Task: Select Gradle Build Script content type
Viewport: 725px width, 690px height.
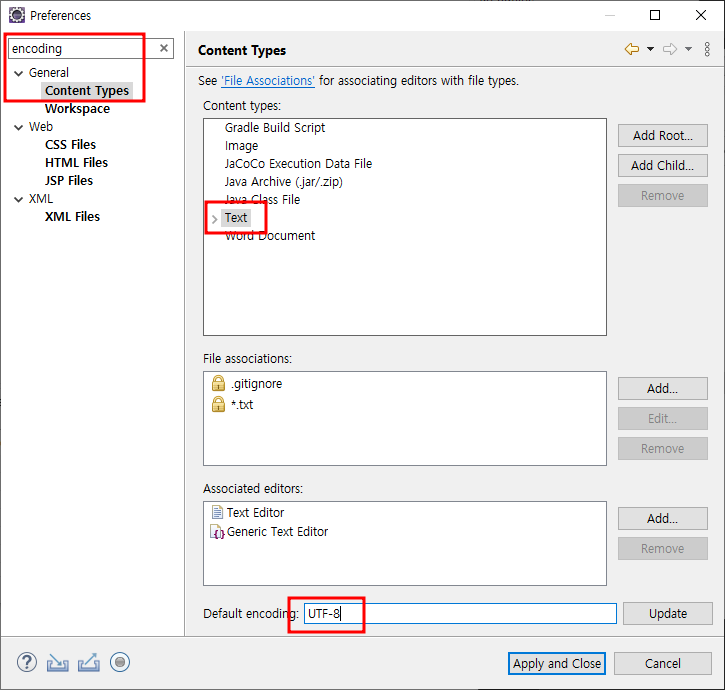Action: click(x=275, y=128)
